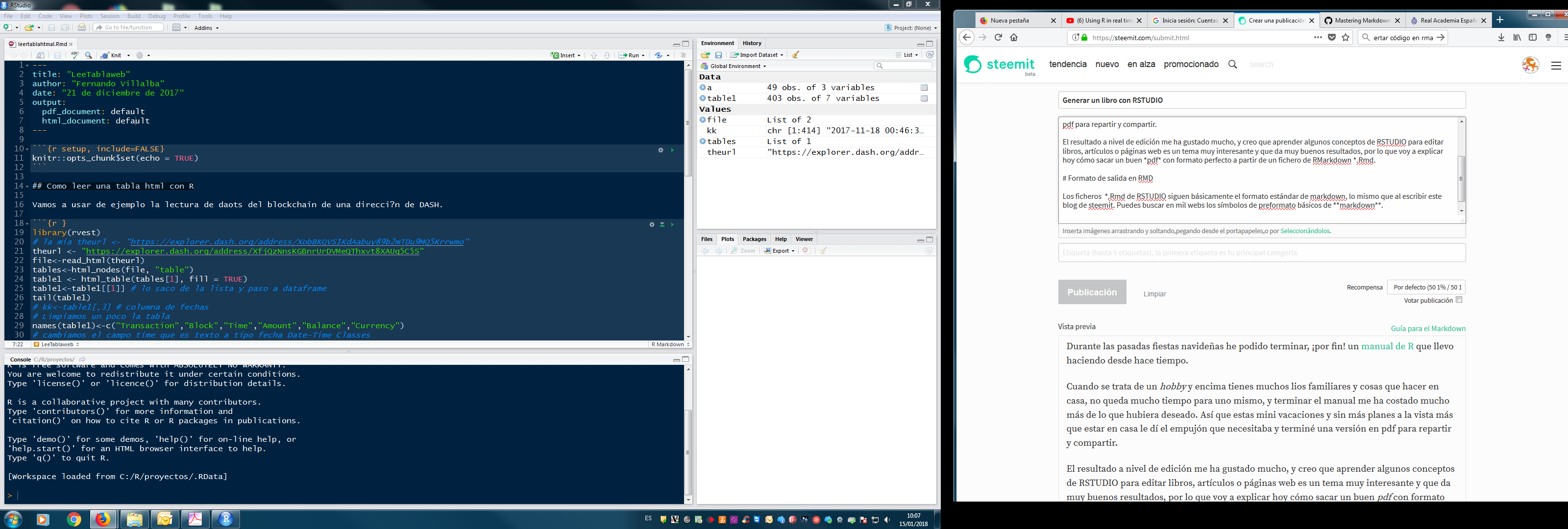Image resolution: width=1568 pixels, height=529 pixels.
Task: Clear environment objects with broom icon
Action: pos(796,55)
